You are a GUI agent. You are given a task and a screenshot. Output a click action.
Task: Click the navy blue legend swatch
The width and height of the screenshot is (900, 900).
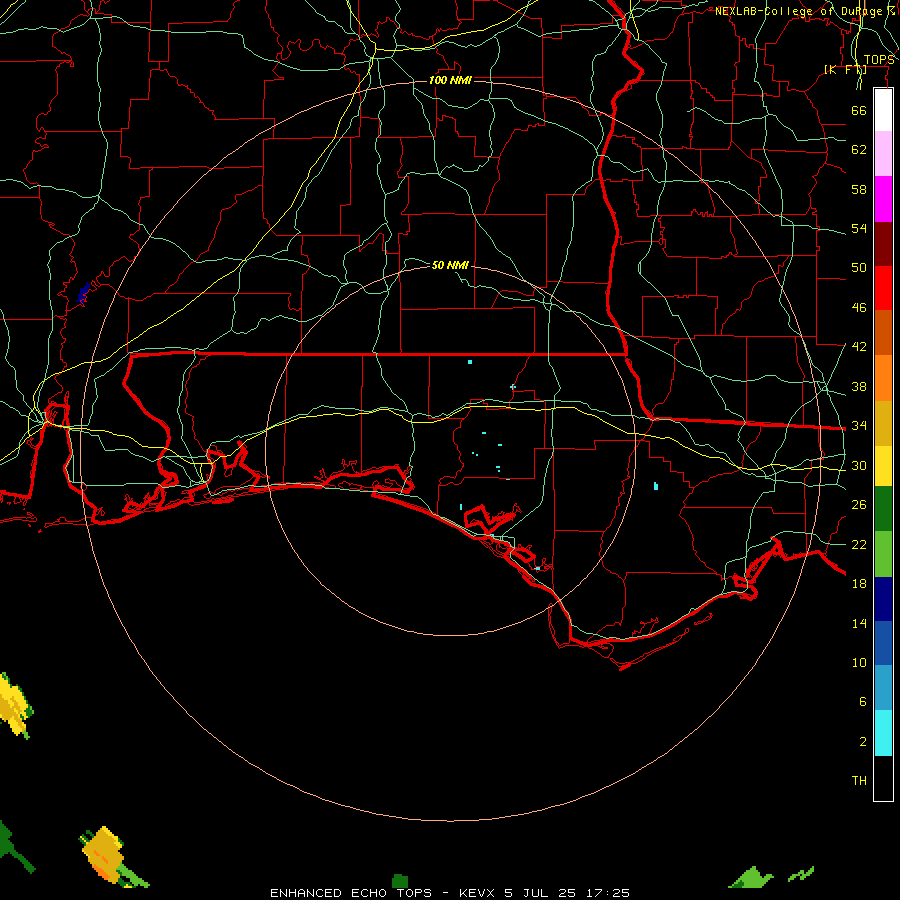(883, 599)
